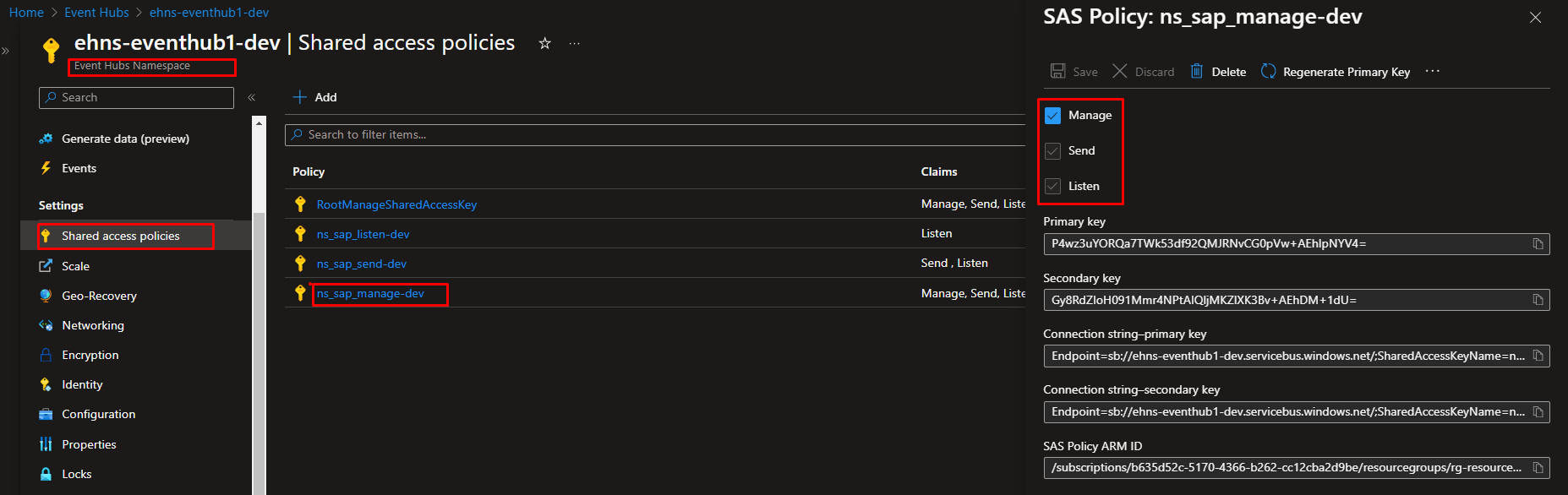
Task: Click the Encryption lock icon
Action: coord(46,355)
